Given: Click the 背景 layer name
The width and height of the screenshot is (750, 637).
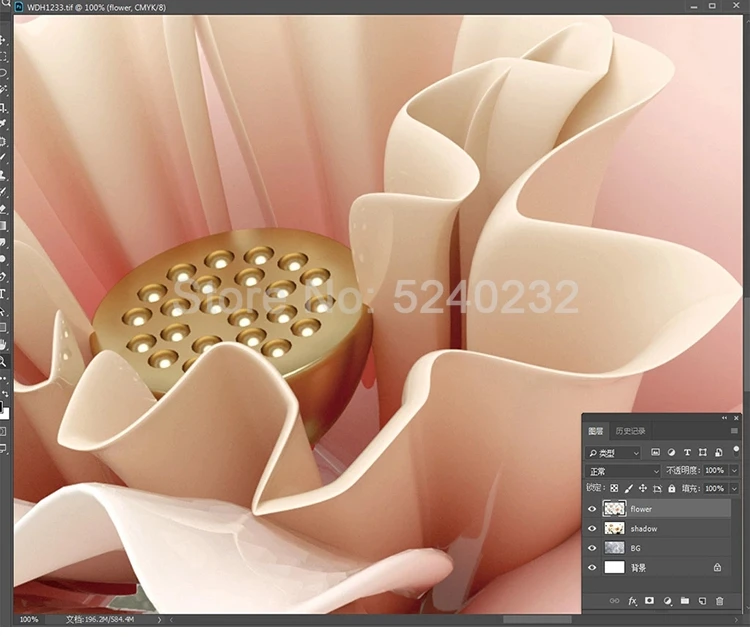Looking at the screenshot, I should [639, 567].
